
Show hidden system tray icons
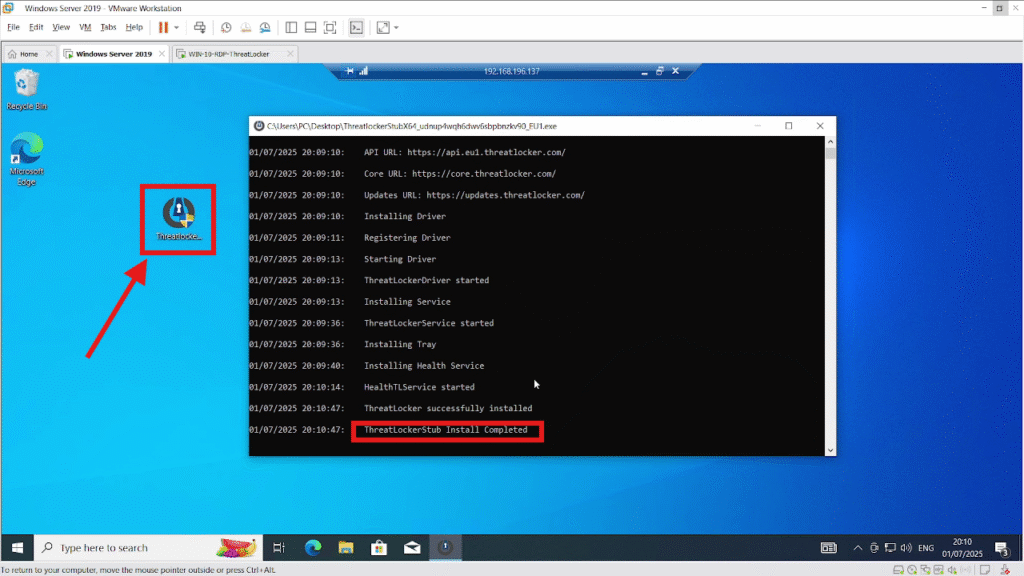tap(857, 548)
